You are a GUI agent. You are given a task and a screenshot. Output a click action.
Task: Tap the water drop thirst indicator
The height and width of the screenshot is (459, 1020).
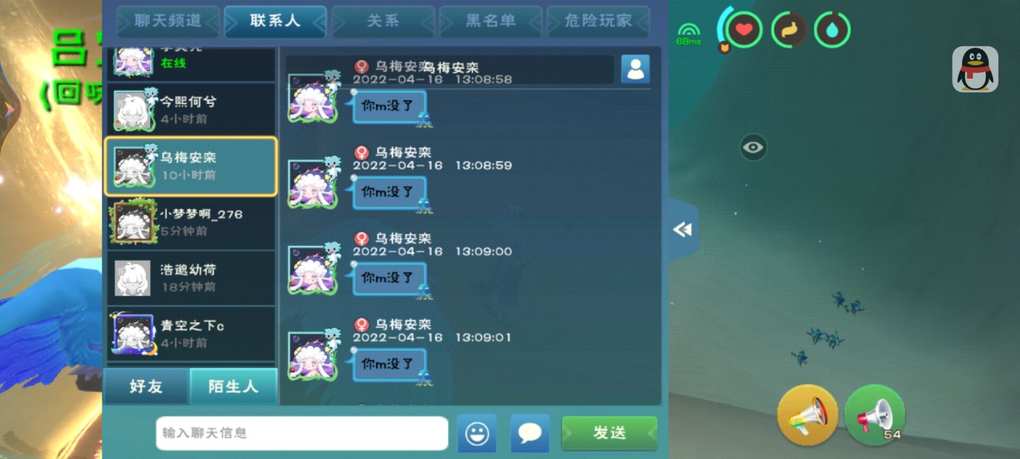[832, 30]
